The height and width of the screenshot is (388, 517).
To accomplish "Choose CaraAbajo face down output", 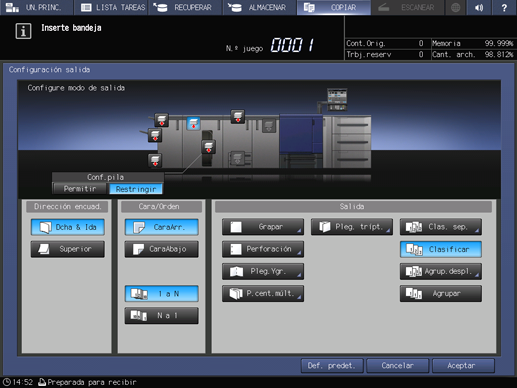I will (x=162, y=249).
